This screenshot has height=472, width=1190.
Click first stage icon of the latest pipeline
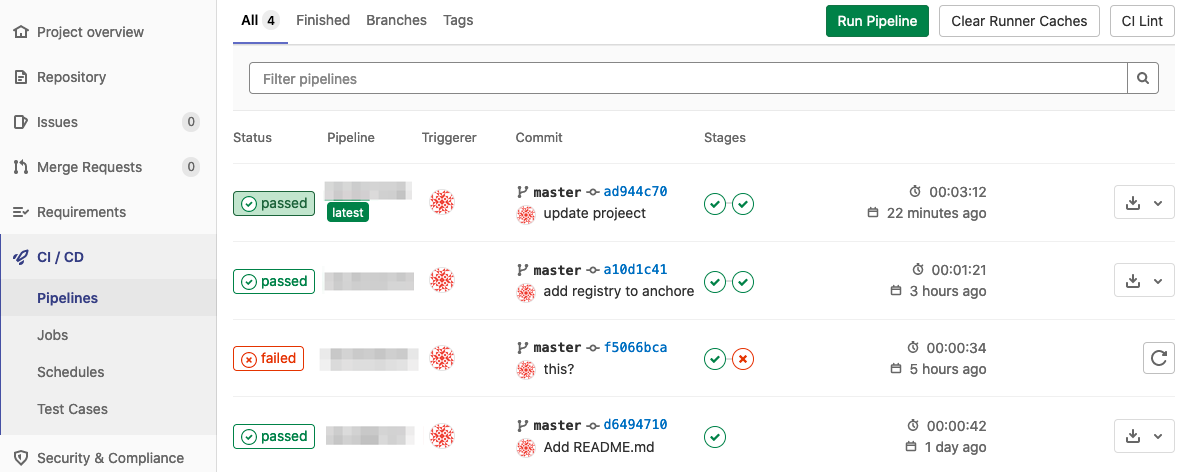click(715, 204)
